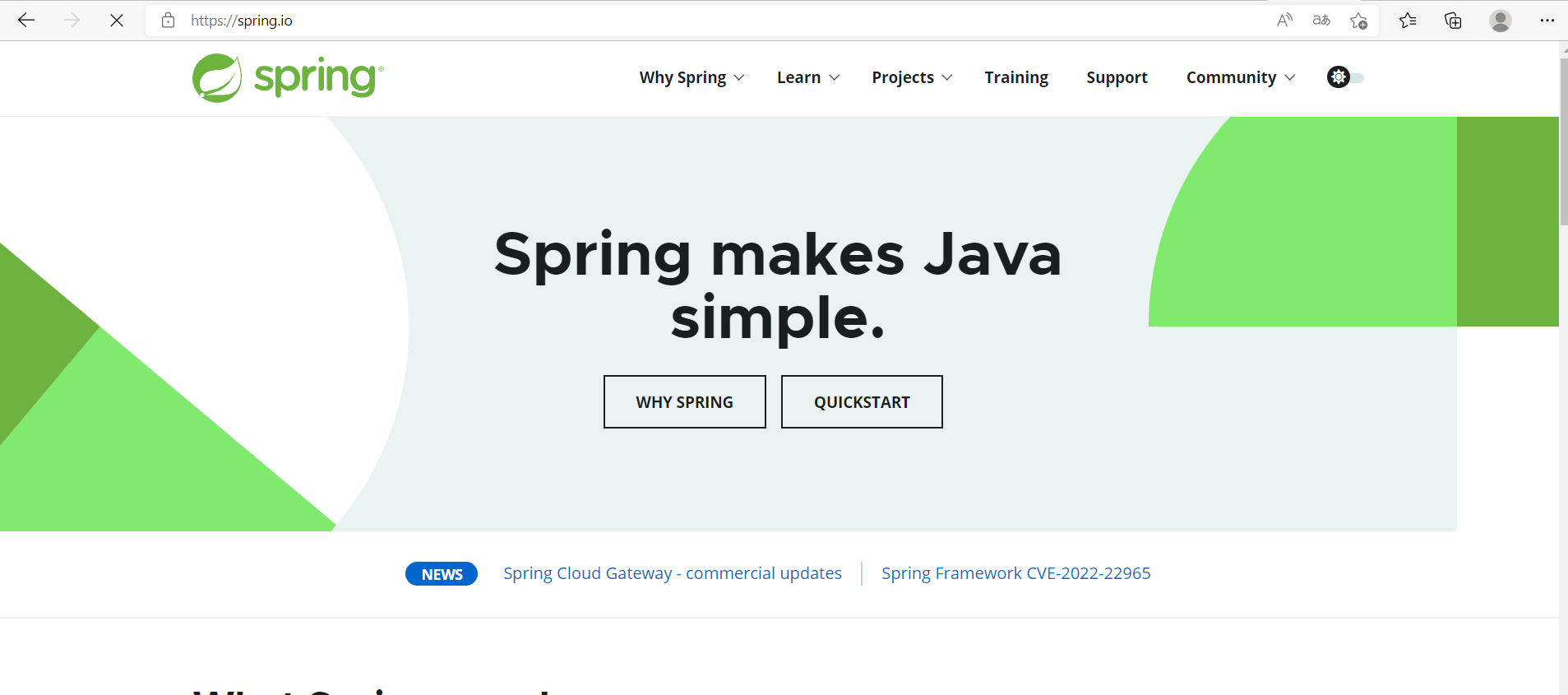Image resolution: width=1568 pixels, height=695 pixels.
Task: Open the browser Settings and more menu
Action: (x=1547, y=21)
